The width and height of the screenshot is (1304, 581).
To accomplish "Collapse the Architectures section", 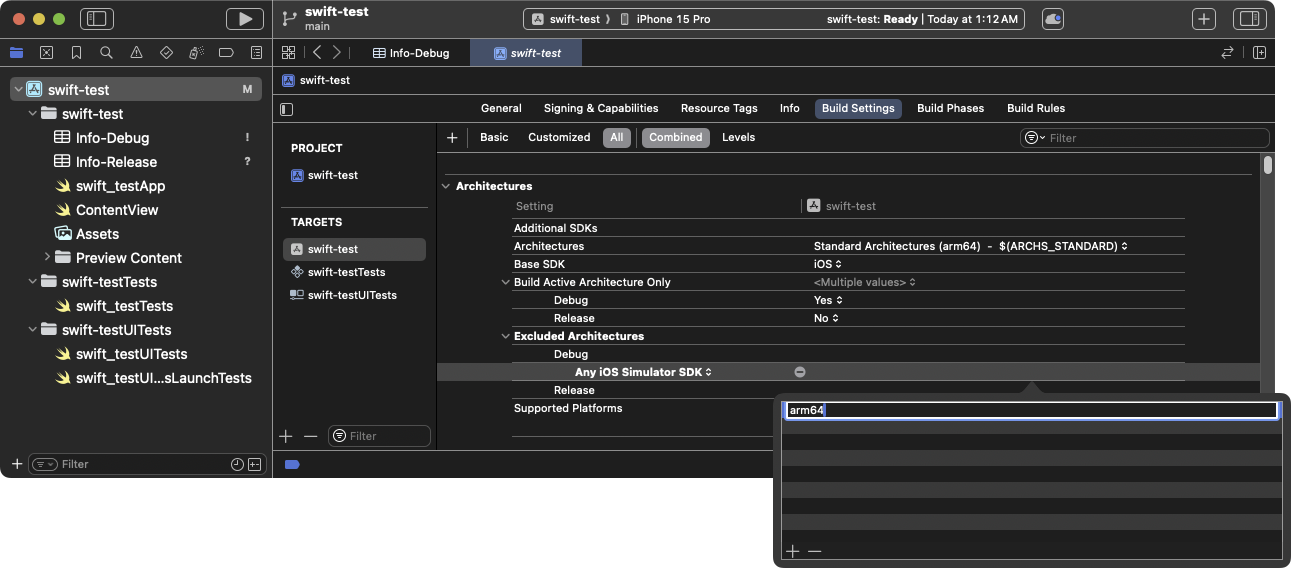I will 446,186.
